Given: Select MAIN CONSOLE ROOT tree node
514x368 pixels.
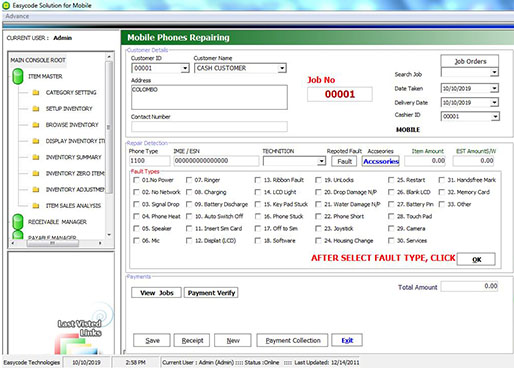Looking at the screenshot, I should (38, 60).
